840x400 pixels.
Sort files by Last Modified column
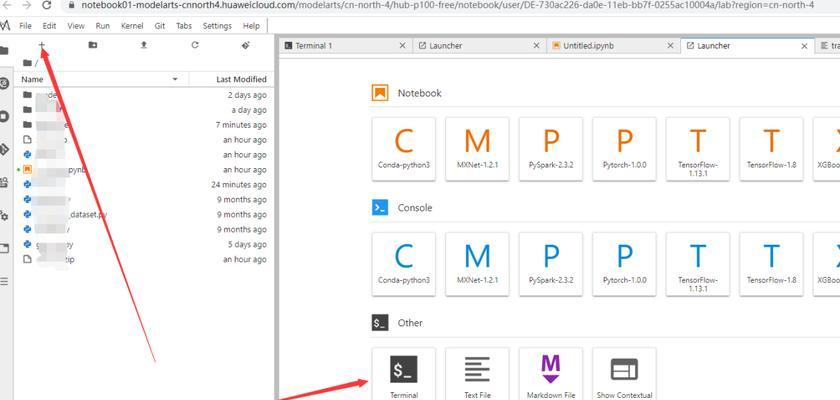click(x=241, y=79)
